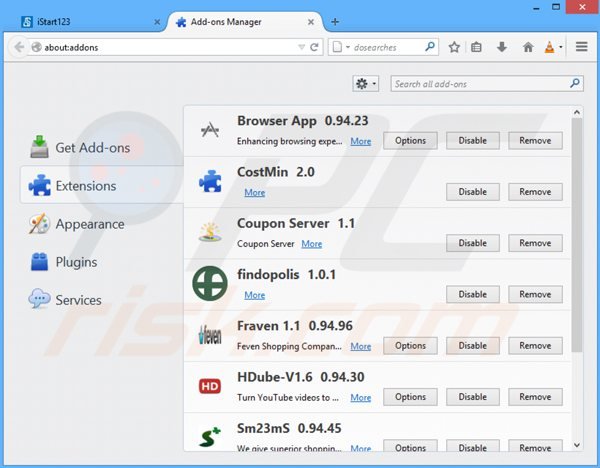Viewport: 600px width, 468px height.
Task: Disable the CostMin extension
Action: coord(473,192)
